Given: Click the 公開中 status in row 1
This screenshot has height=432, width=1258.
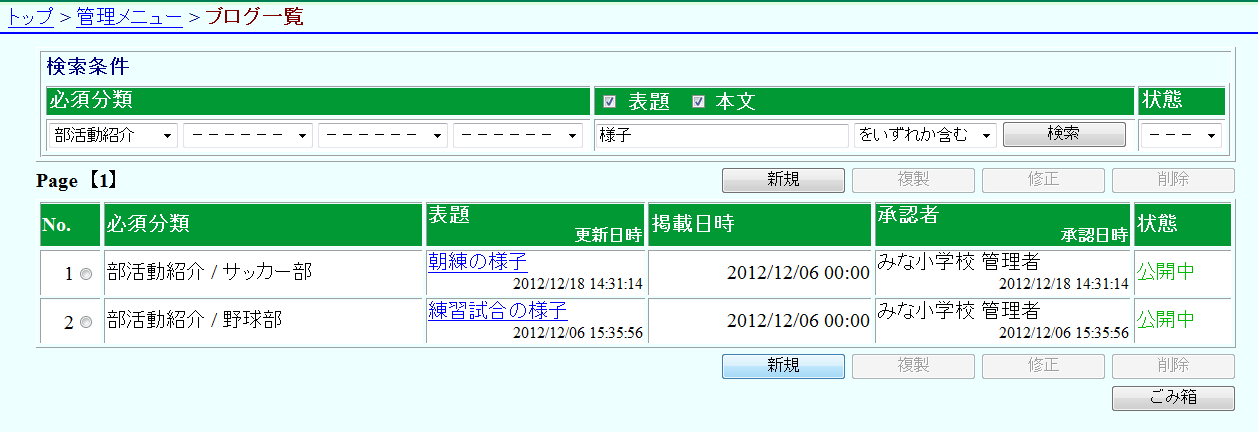Looking at the screenshot, I should [1166, 273].
